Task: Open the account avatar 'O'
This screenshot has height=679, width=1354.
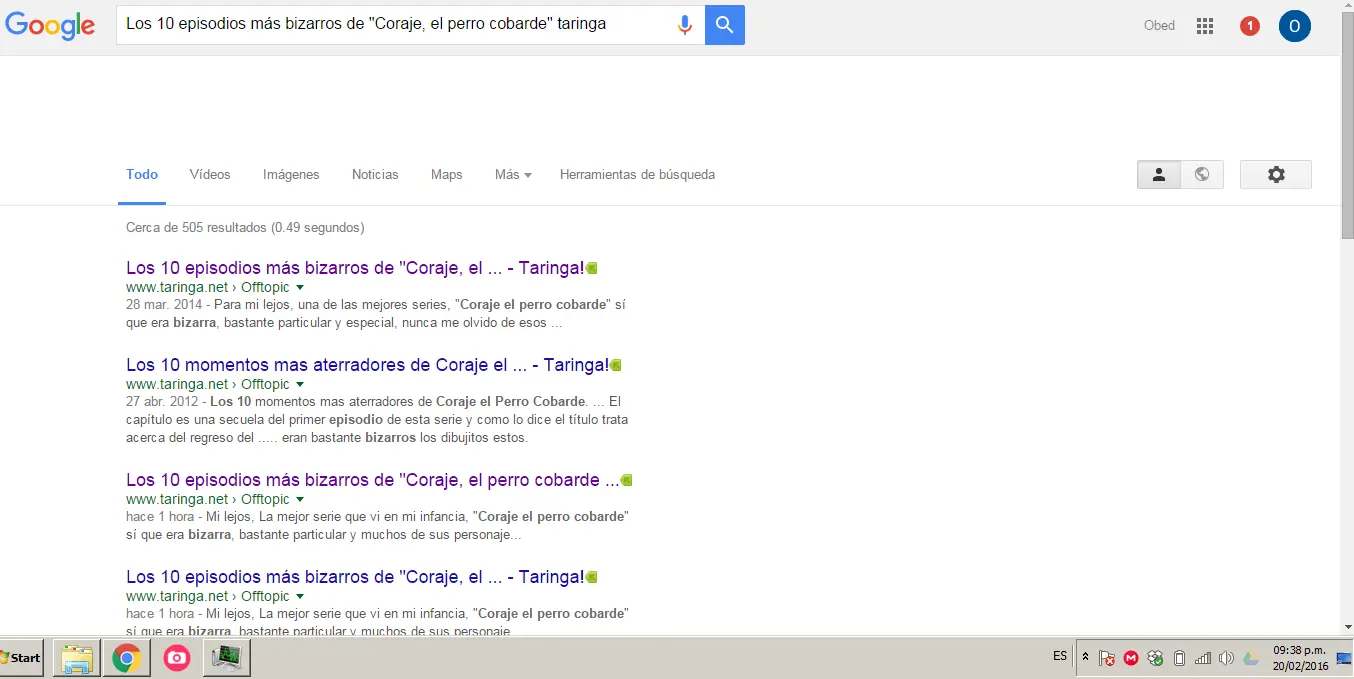Action: (1295, 26)
